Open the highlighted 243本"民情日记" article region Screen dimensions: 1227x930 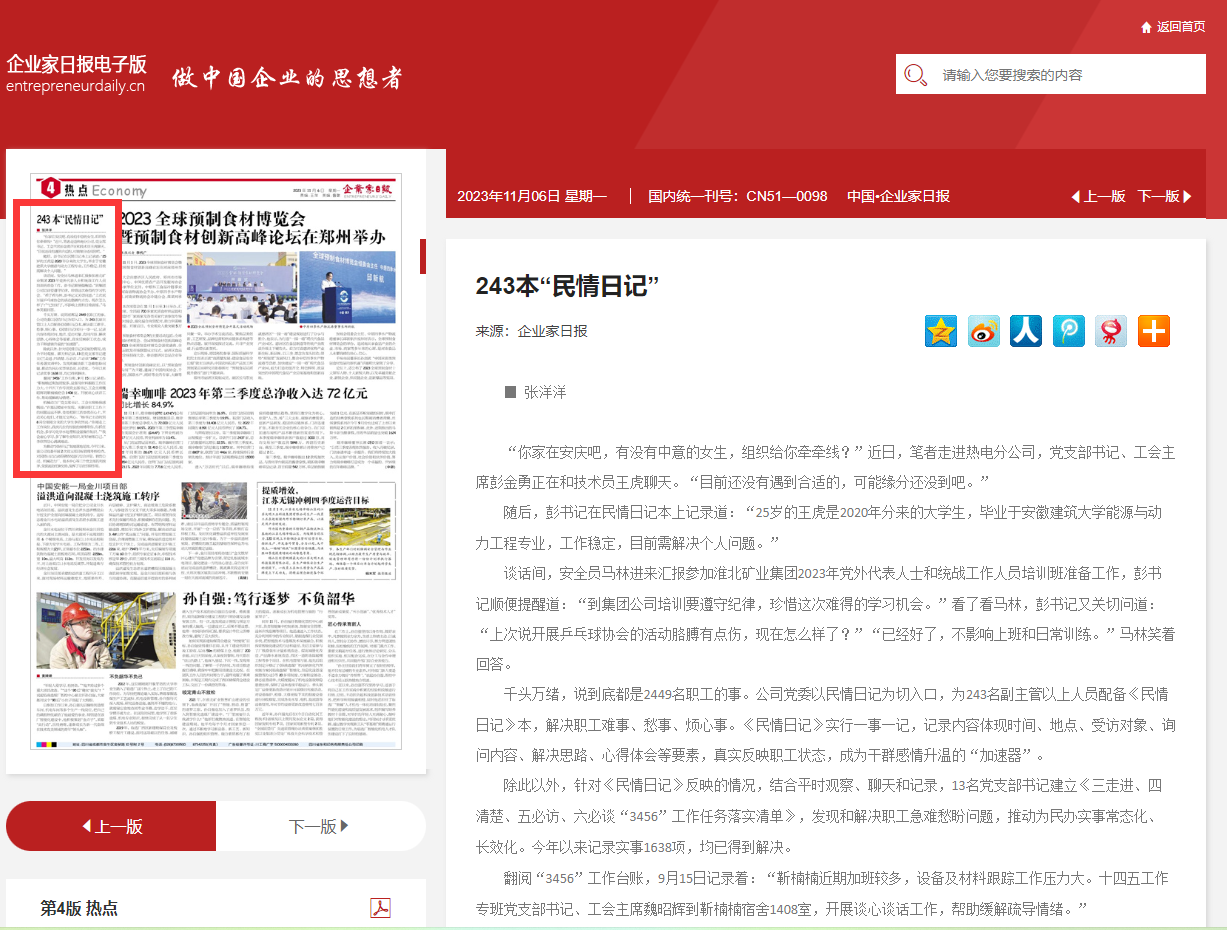click(67, 338)
